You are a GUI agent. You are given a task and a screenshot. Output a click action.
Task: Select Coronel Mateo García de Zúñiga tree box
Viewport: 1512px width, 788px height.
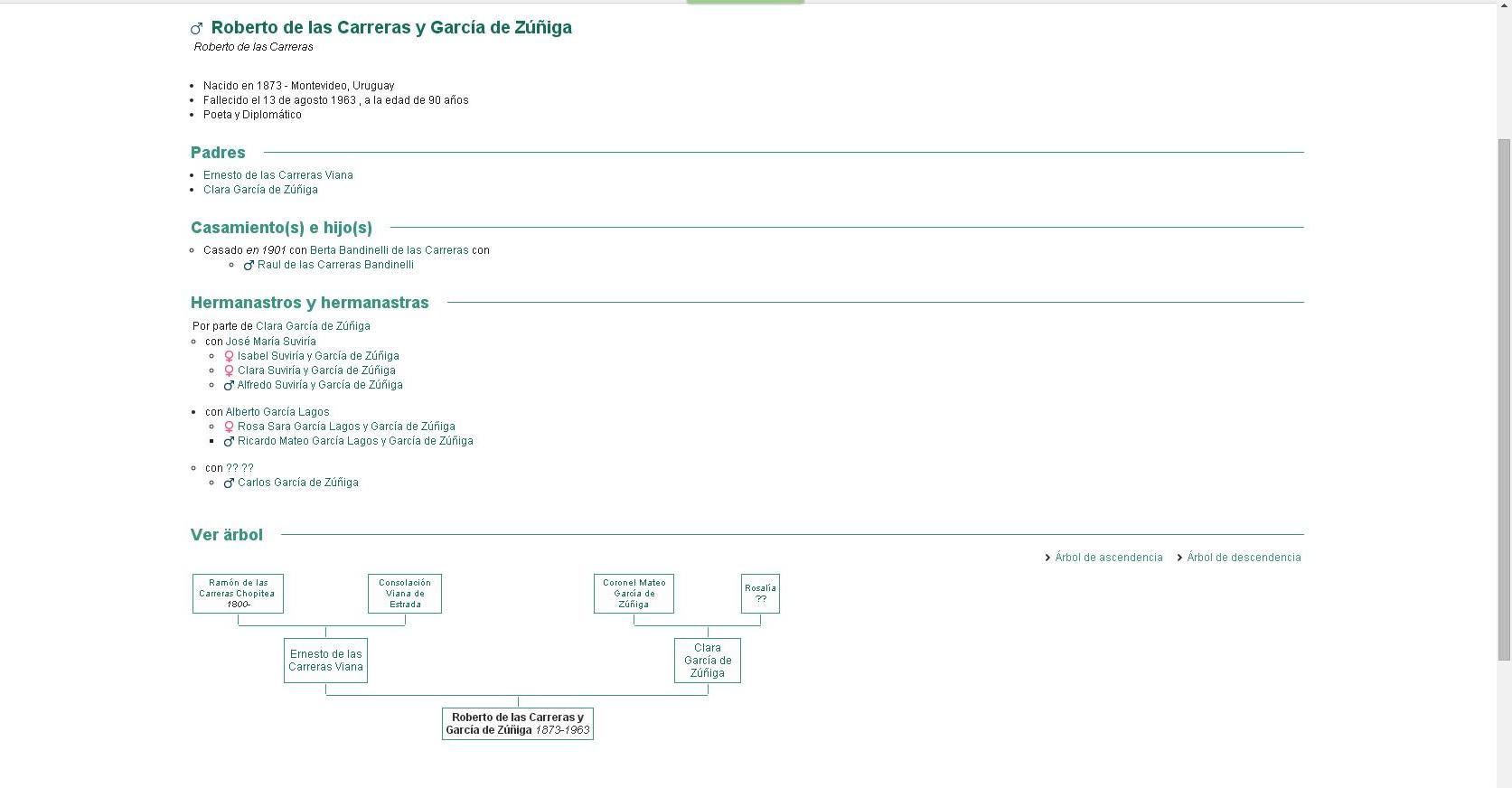pyautogui.click(x=634, y=594)
